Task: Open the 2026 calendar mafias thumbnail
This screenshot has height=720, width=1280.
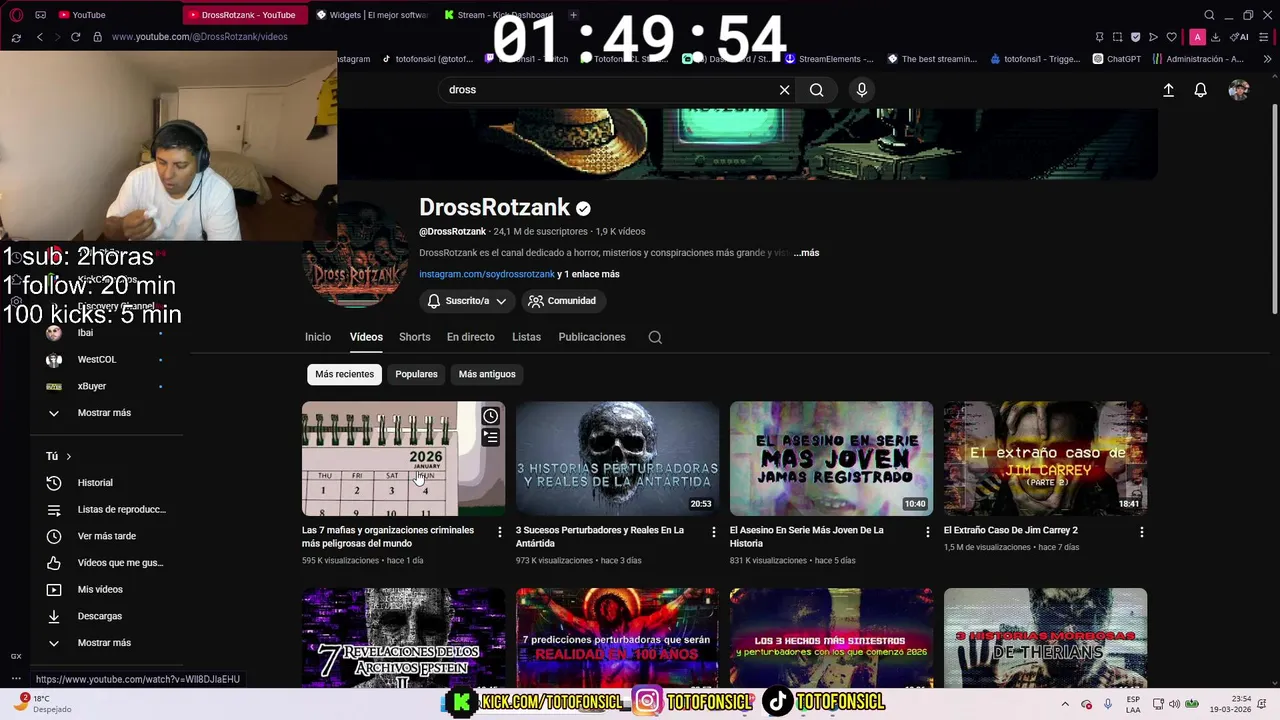Action: 403,459
